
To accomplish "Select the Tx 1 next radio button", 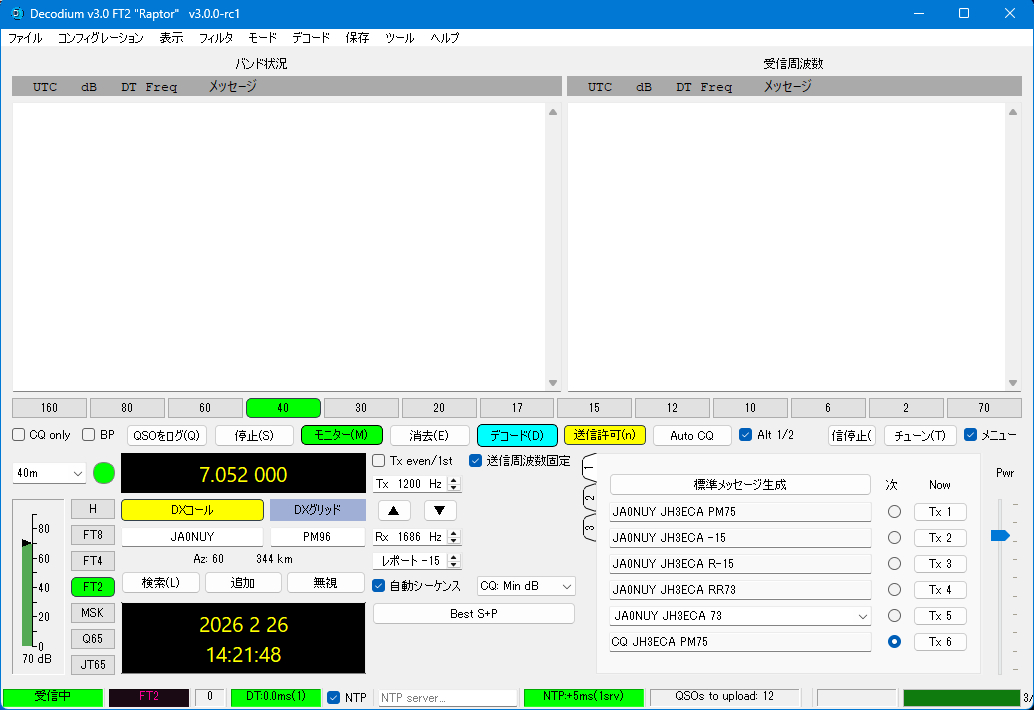I will pyautogui.click(x=894, y=512).
